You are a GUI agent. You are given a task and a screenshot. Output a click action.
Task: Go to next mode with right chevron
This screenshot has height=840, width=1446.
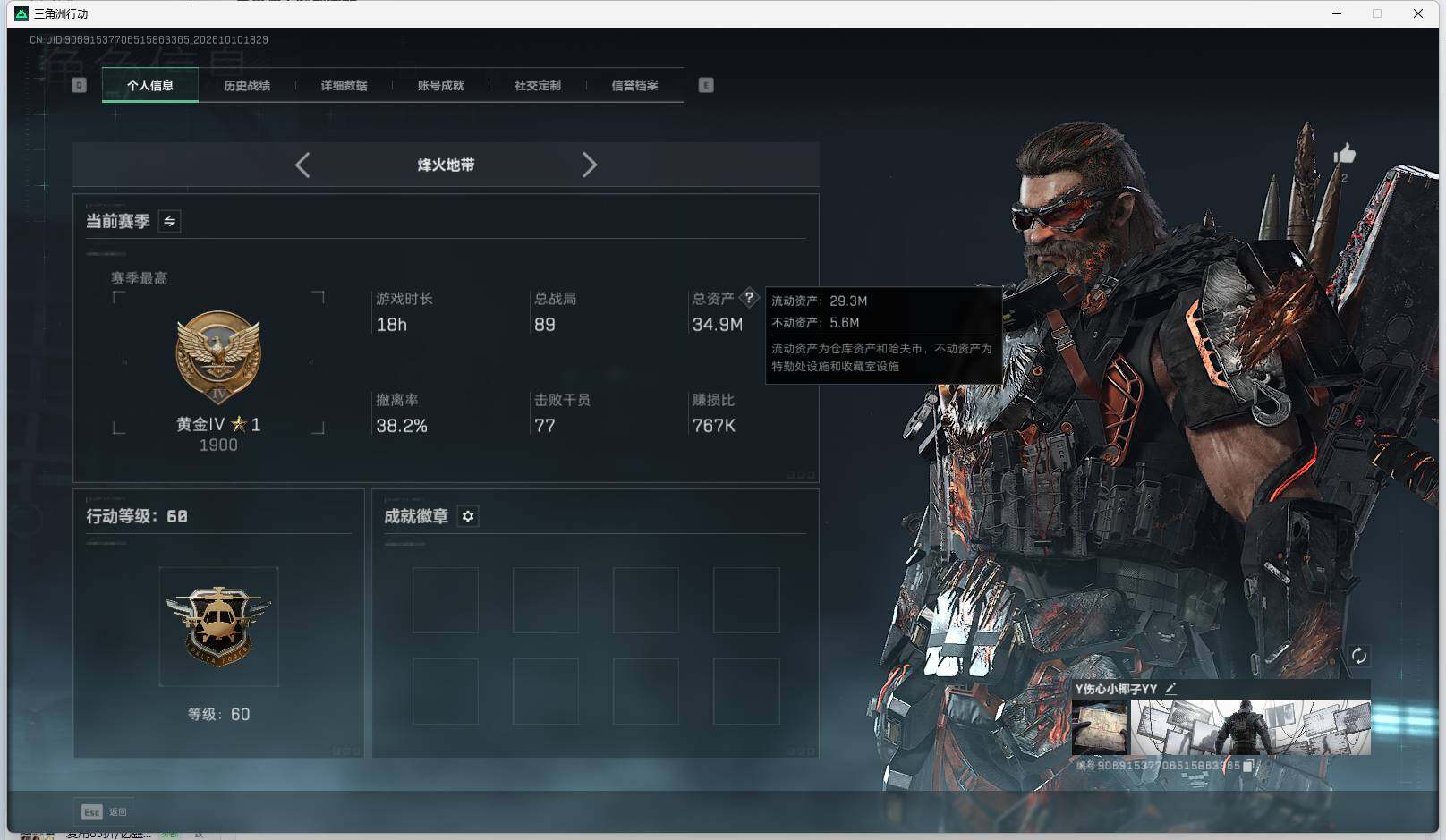point(589,165)
